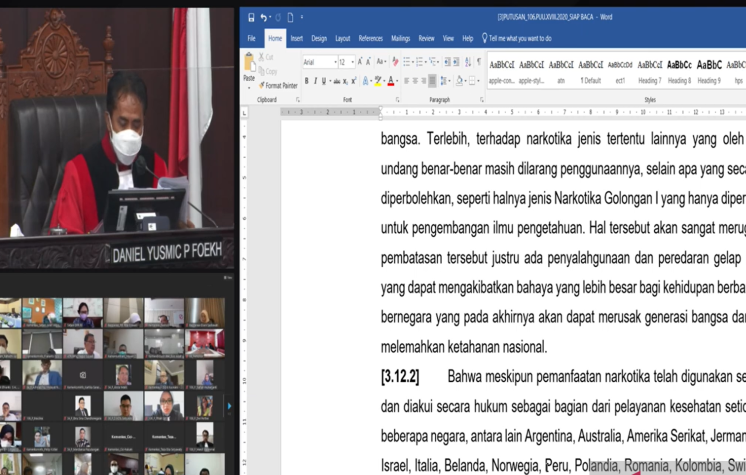Switch to the Mailings tab
The width and height of the screenshot is (746, 475).
tap(401, 39)
